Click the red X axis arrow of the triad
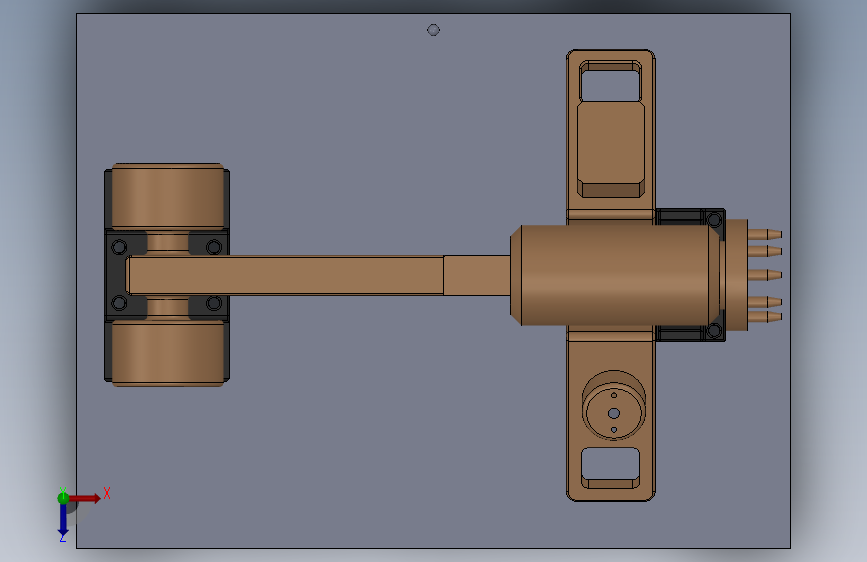The image size is (867, 562). 86,498
